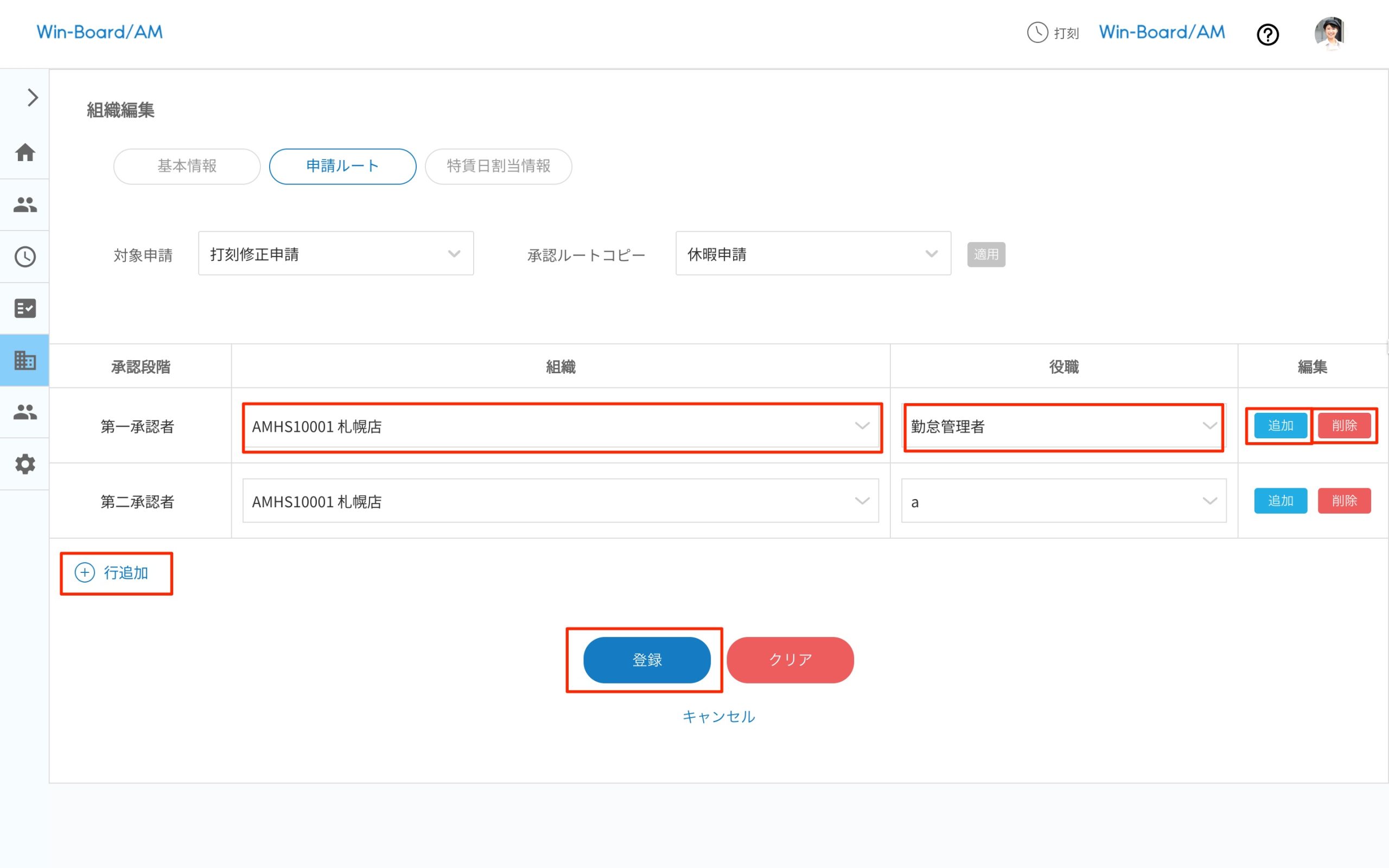Click the blue 登録 button
This screenshot has width=1389, height=868.
[646, 660]
